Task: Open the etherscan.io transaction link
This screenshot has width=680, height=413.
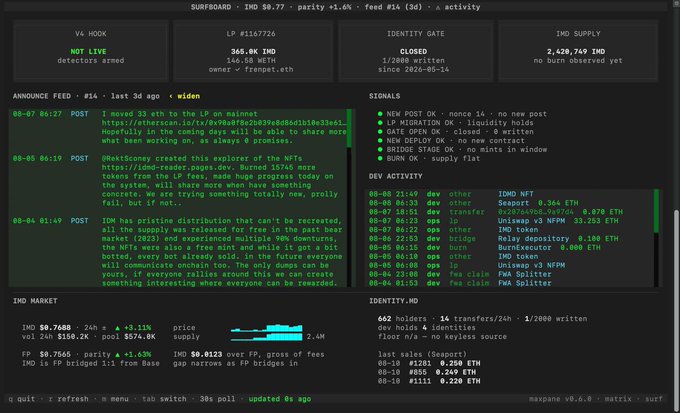Action: [224, 123]
